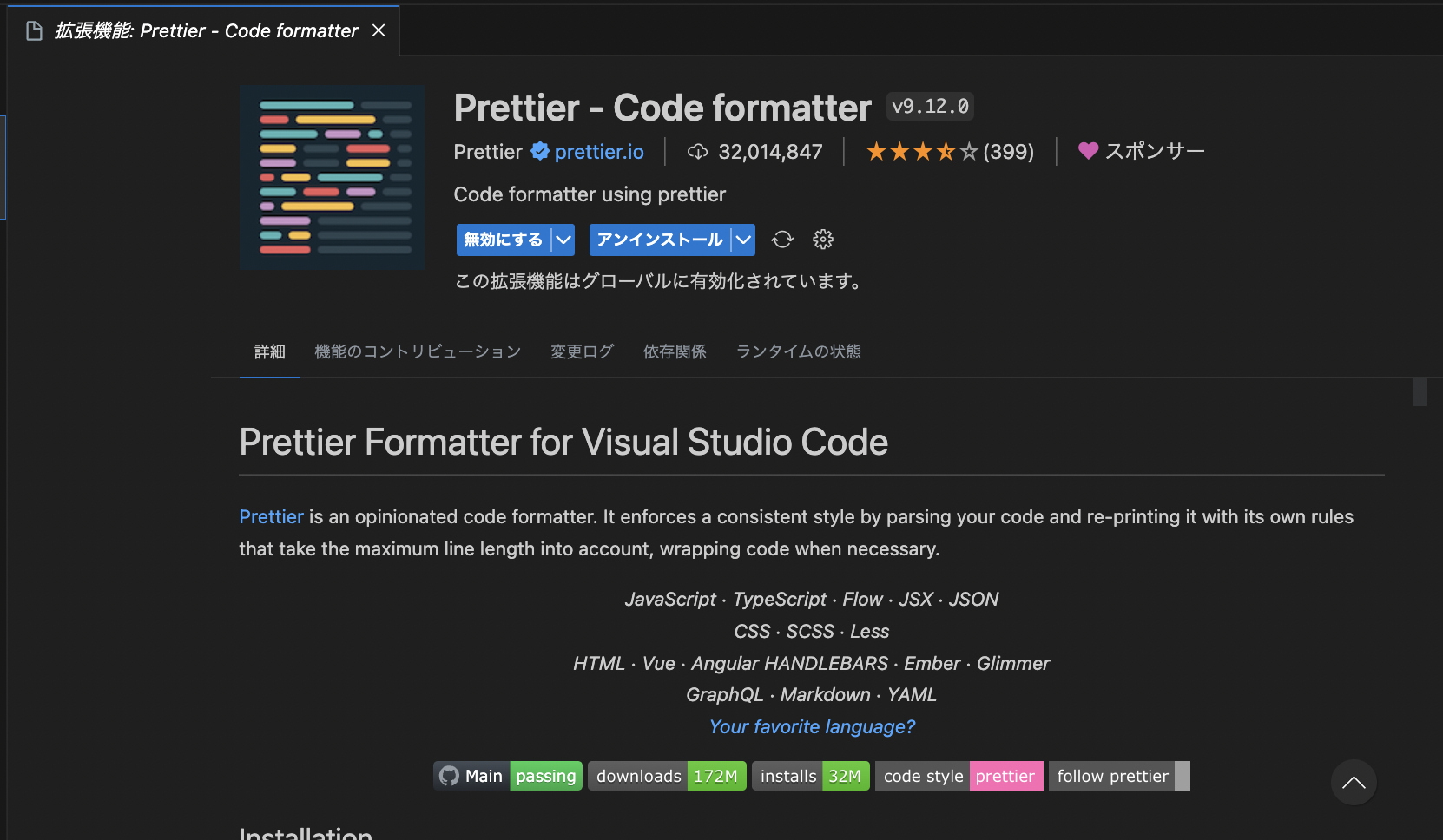Click the GitHub Main passing badge
Image resolution: width=1443 pixels, height=840 pixels.
(x=508, y=776)
